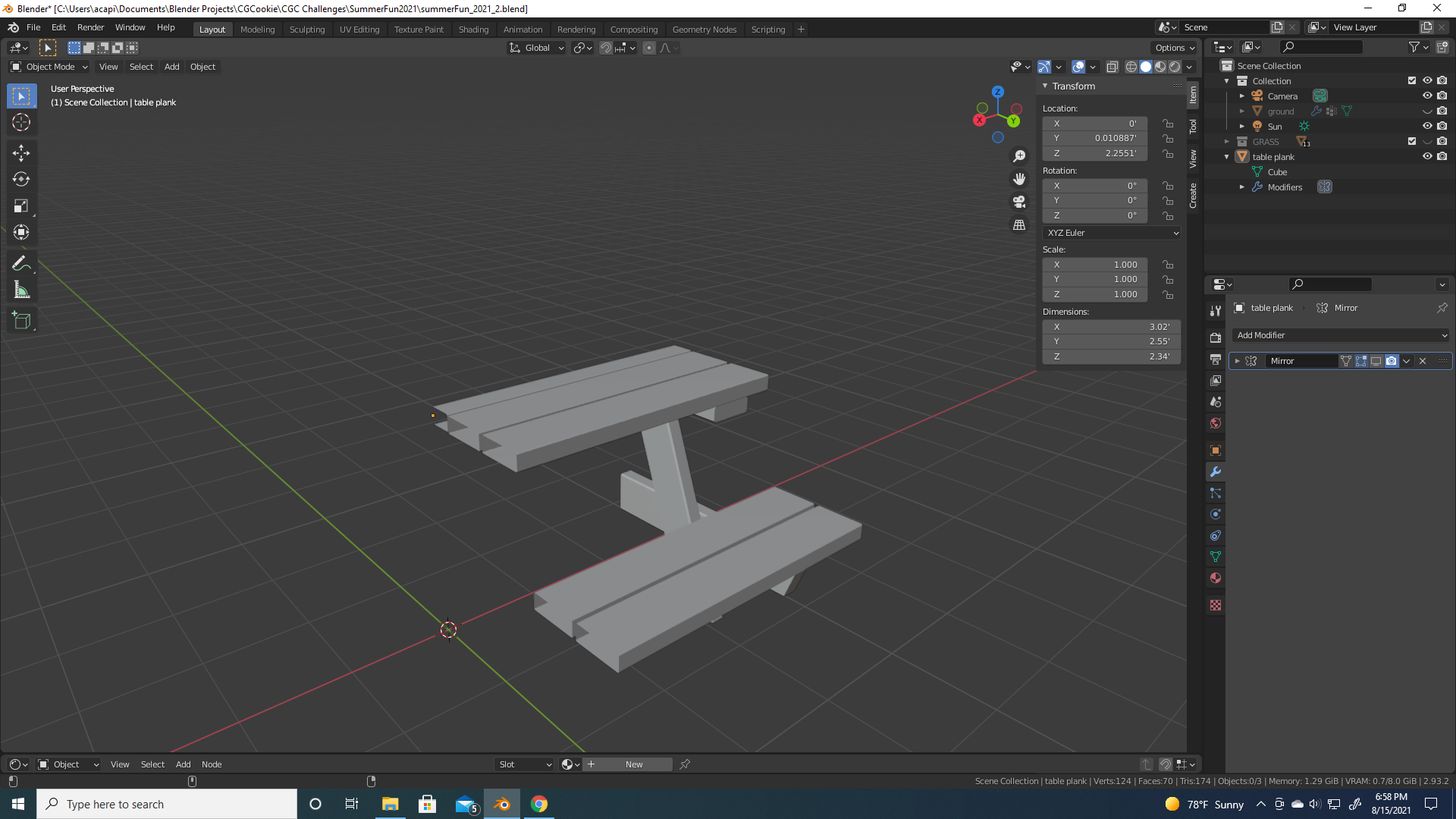
Task: Switch to the Shading workspace tab
Action: click(473, 30)
